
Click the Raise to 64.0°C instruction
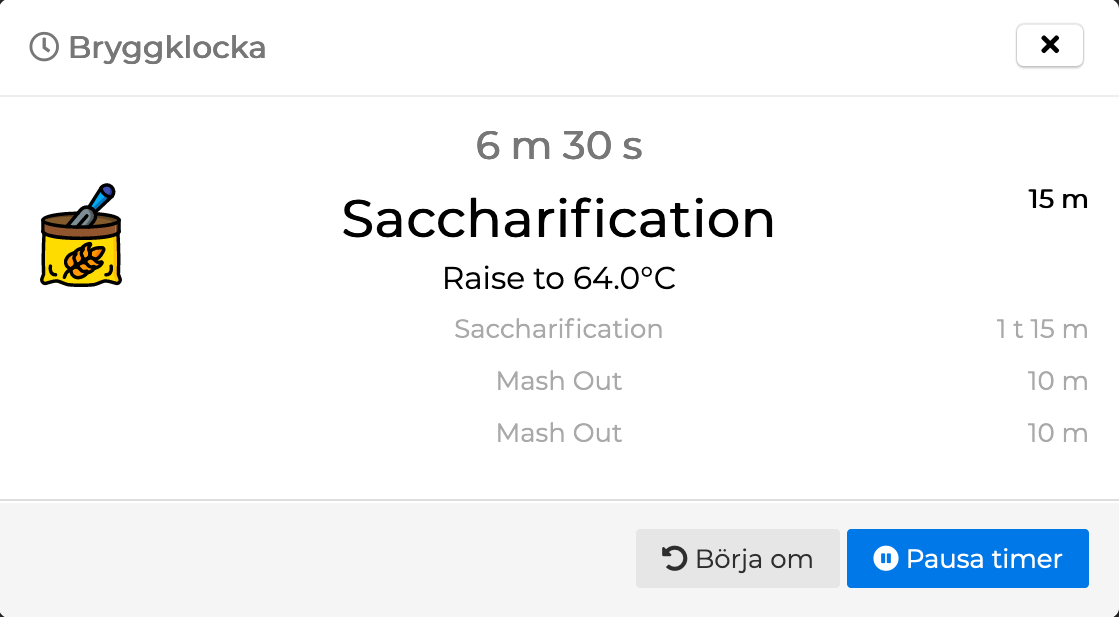pos(559,278)
